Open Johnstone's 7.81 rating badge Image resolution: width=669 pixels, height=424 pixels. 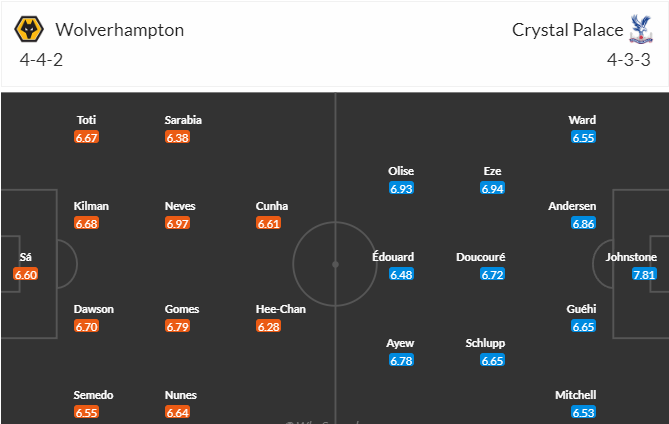tap(644, 274)
